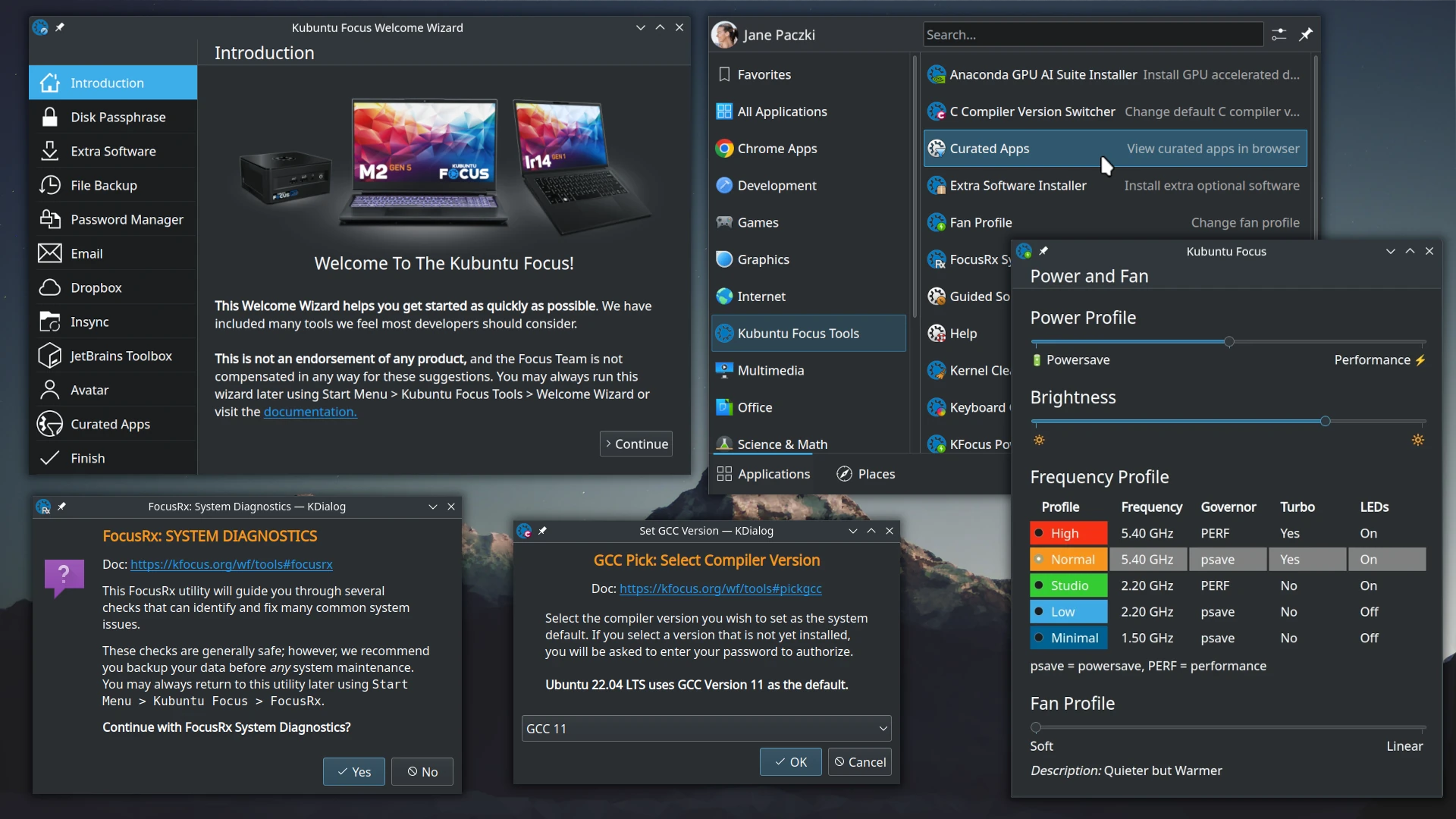Select Science & Math from app menu
This screenshot has height=819, width=1456.
tap(782, 443)
